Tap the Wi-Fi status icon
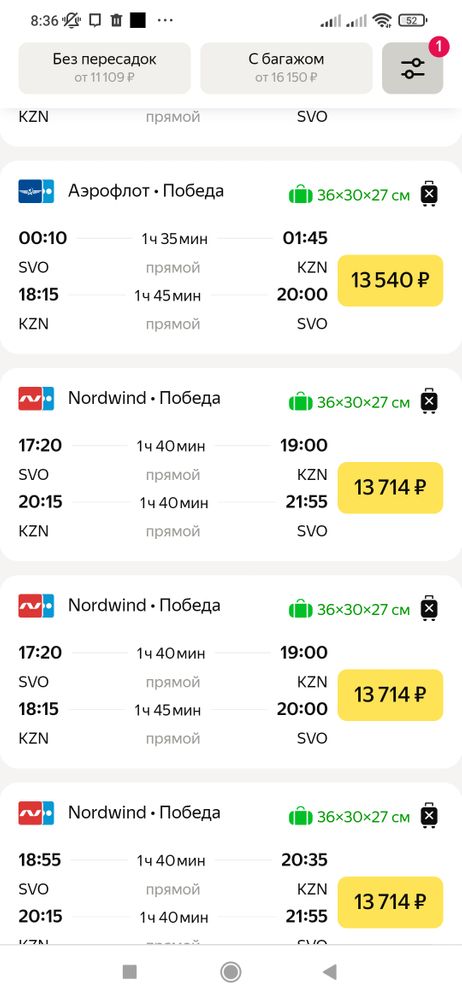The height and width of the screenshot is (1000, 462). [x=383, y=20]
